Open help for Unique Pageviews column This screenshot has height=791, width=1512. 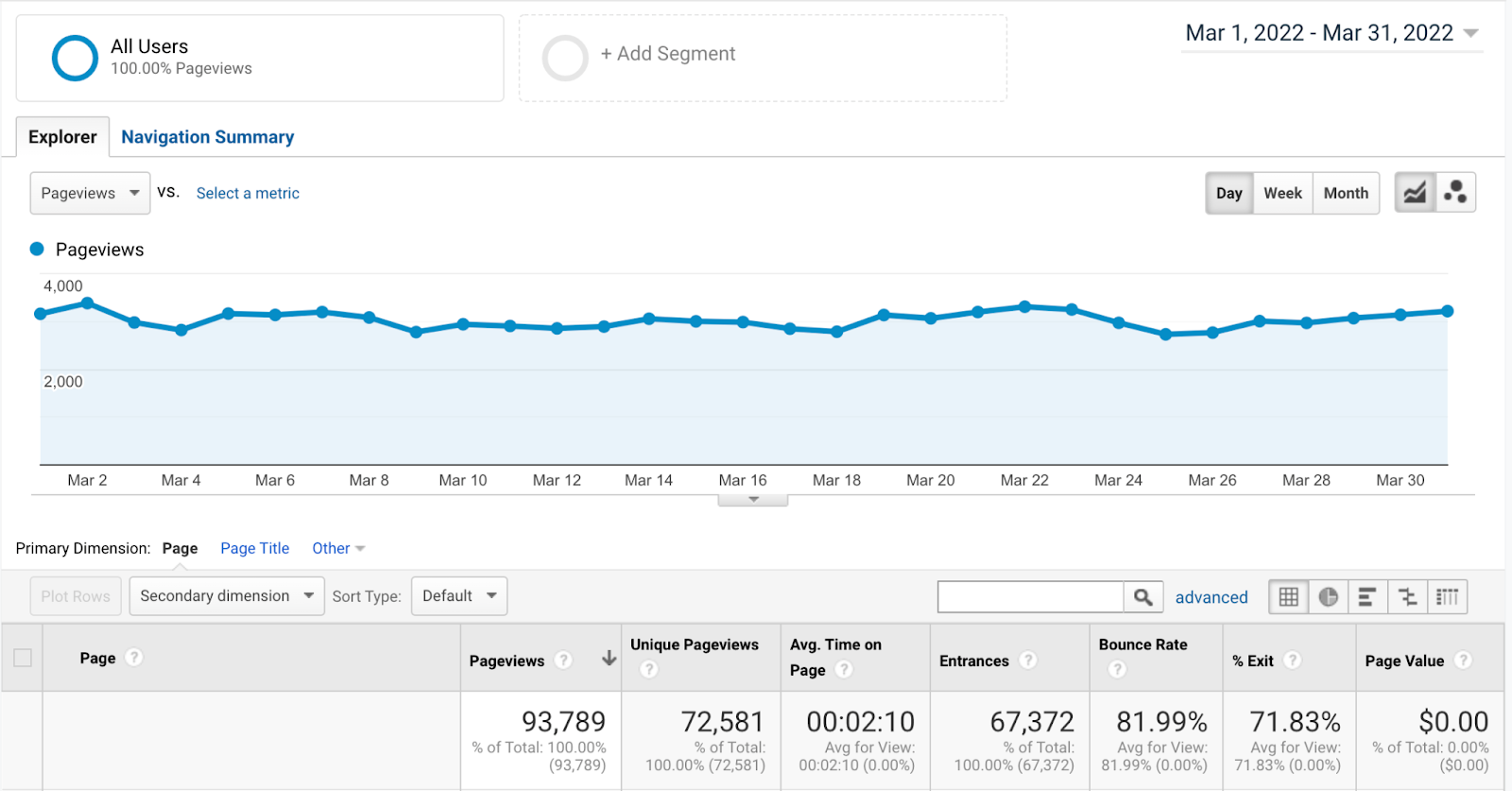(648, 669)
